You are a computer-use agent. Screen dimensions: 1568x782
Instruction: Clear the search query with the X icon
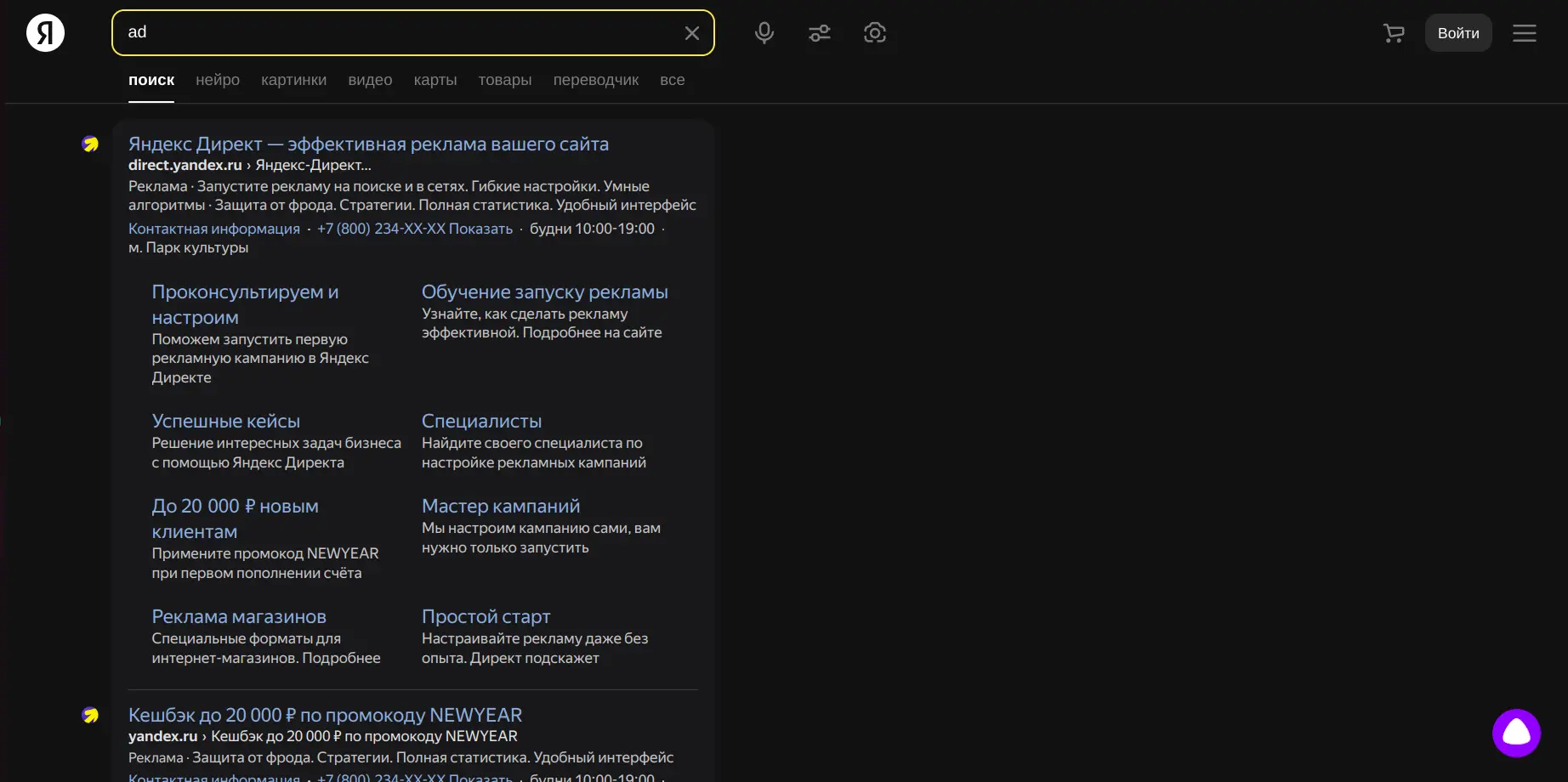pos(692,33)
